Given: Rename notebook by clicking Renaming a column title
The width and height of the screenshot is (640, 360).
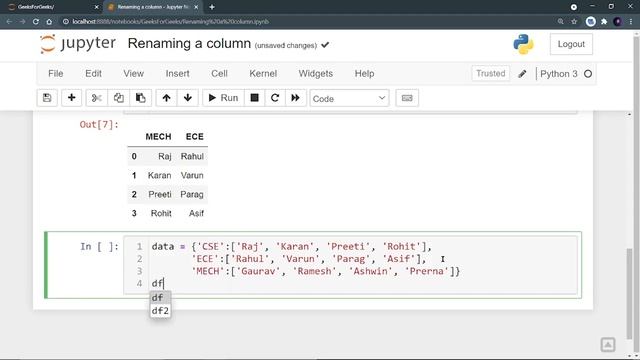Looking at the screenshot, I should (x=189, y=43).
